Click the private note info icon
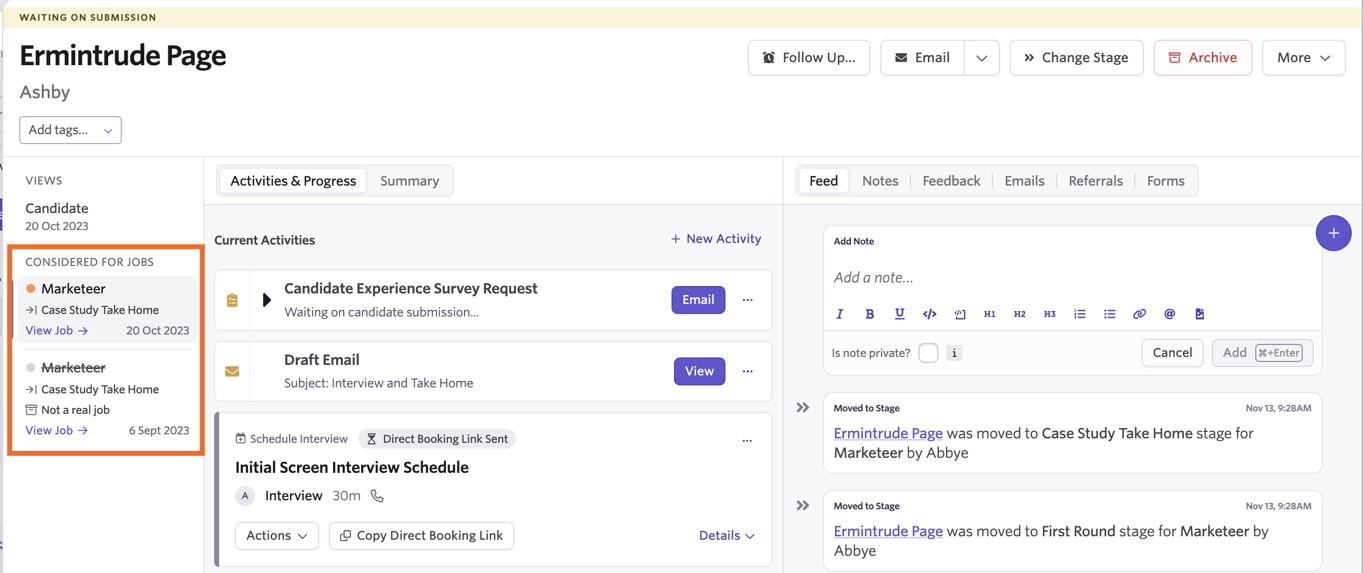Image resolution: width=1363 pixels, height=573 pixels. coord(954,353)
